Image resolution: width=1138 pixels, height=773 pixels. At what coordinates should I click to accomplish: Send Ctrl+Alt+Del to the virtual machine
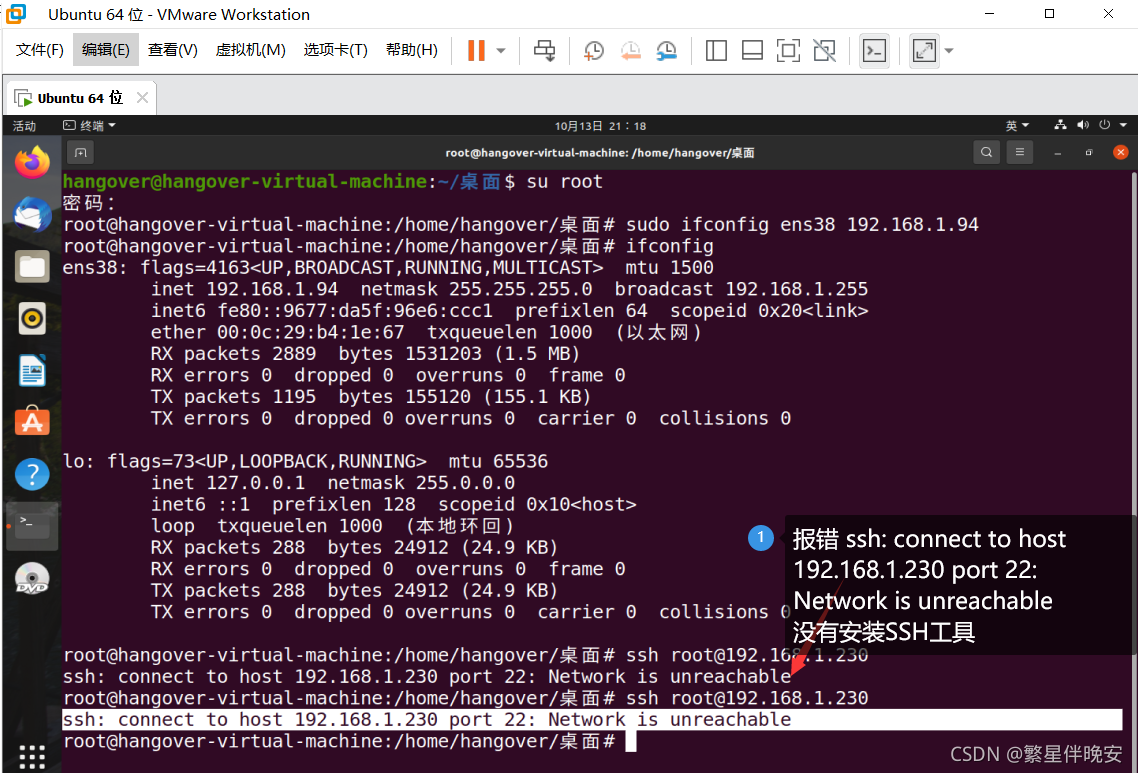click(544, 51)
